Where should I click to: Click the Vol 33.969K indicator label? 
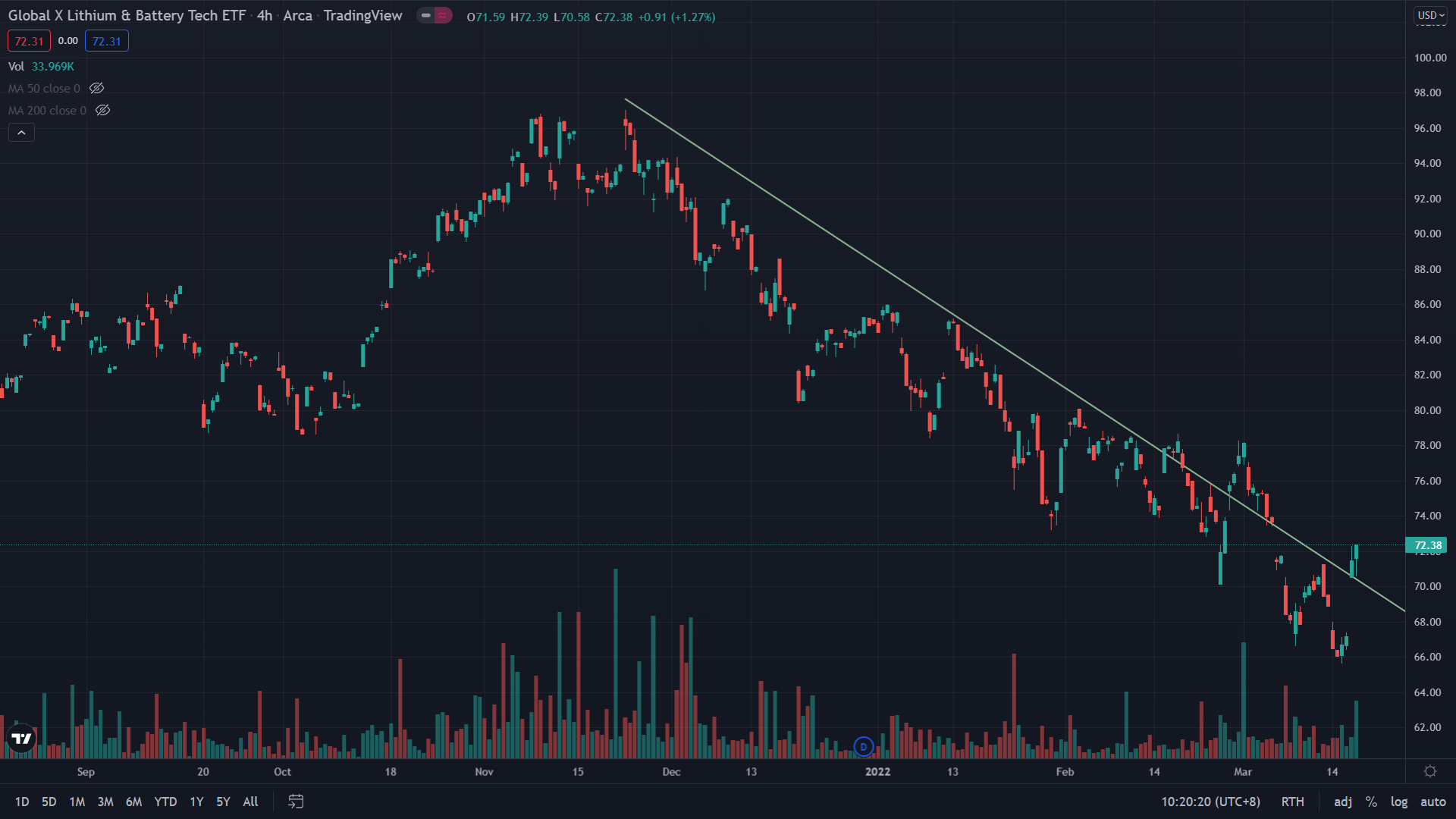click(x=41, y=67)
